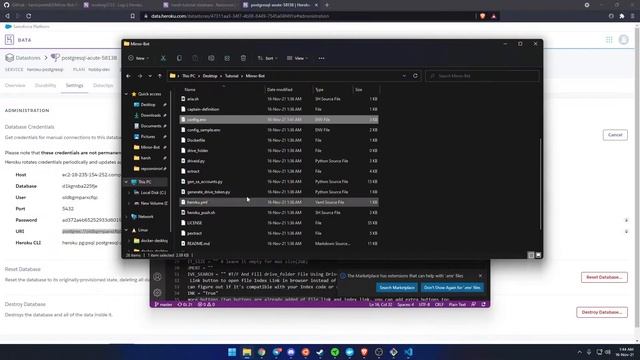
Task: Open Pictures in Quick access sidebar
Action: pyautogui.click(x=147, y=137)
